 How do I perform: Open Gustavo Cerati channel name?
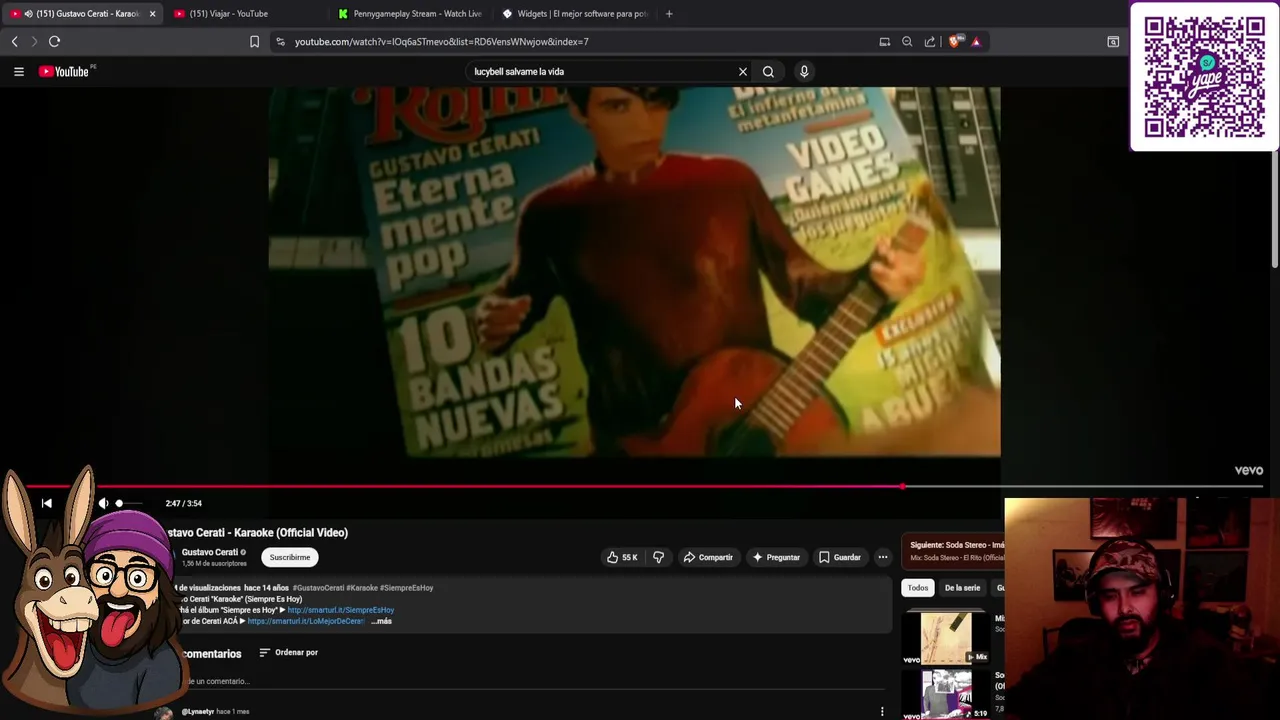pos(209,552)
